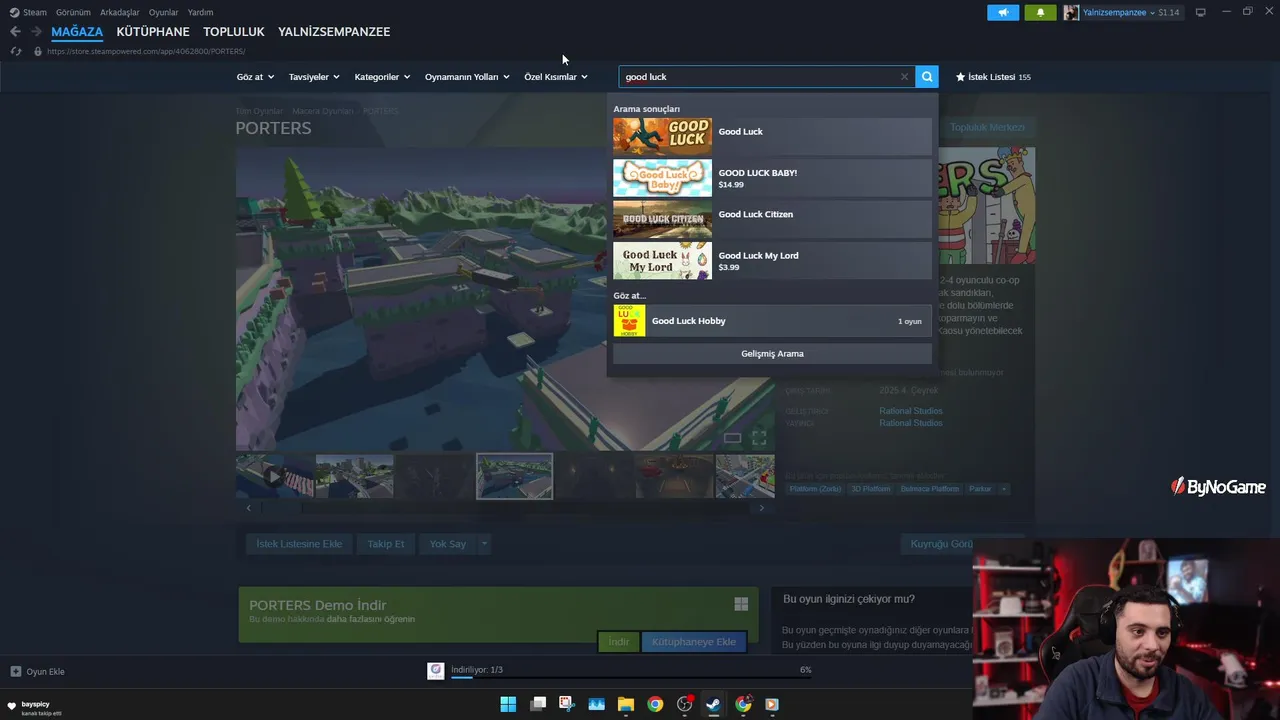Screen dimensions: 1280x720
Task: Open the 3D Platform tag
Action: (870, 489)
